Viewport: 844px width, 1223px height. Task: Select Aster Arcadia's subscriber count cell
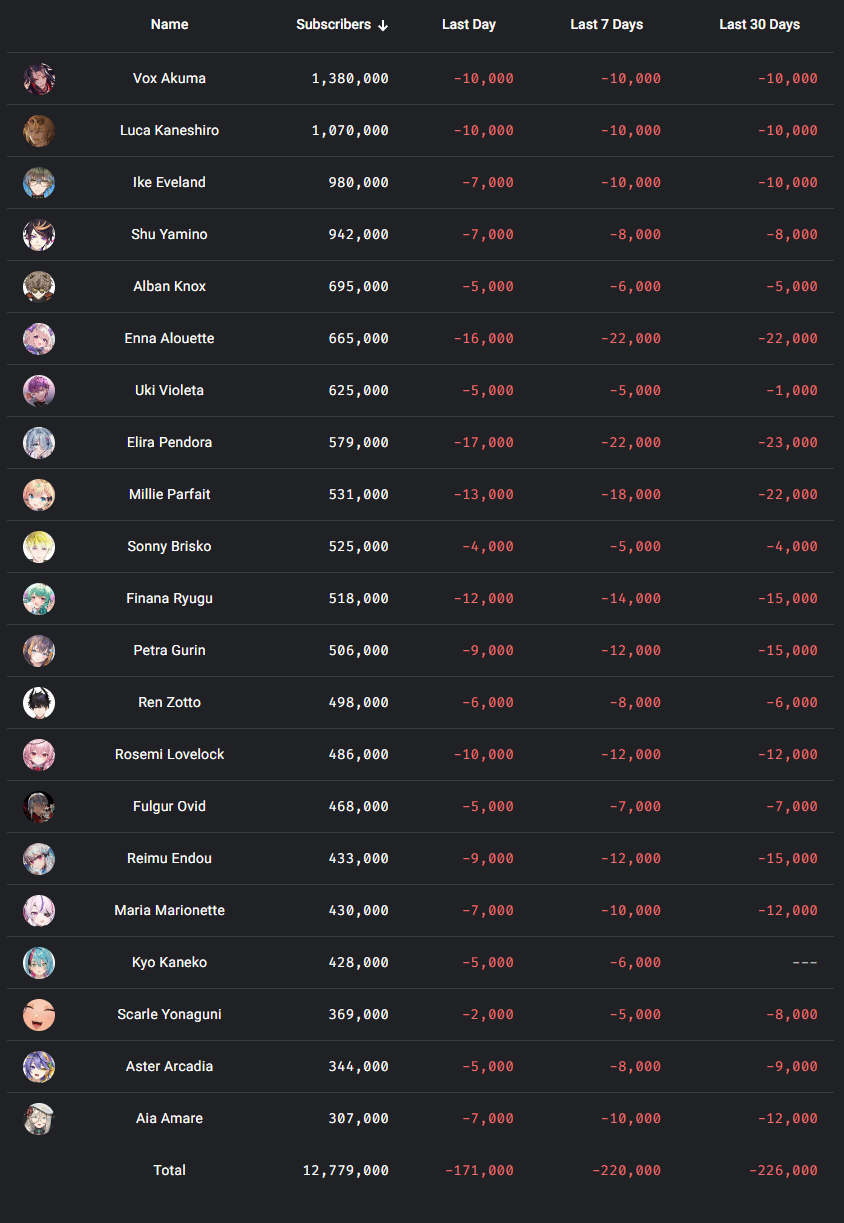(x=358, y=1066)
